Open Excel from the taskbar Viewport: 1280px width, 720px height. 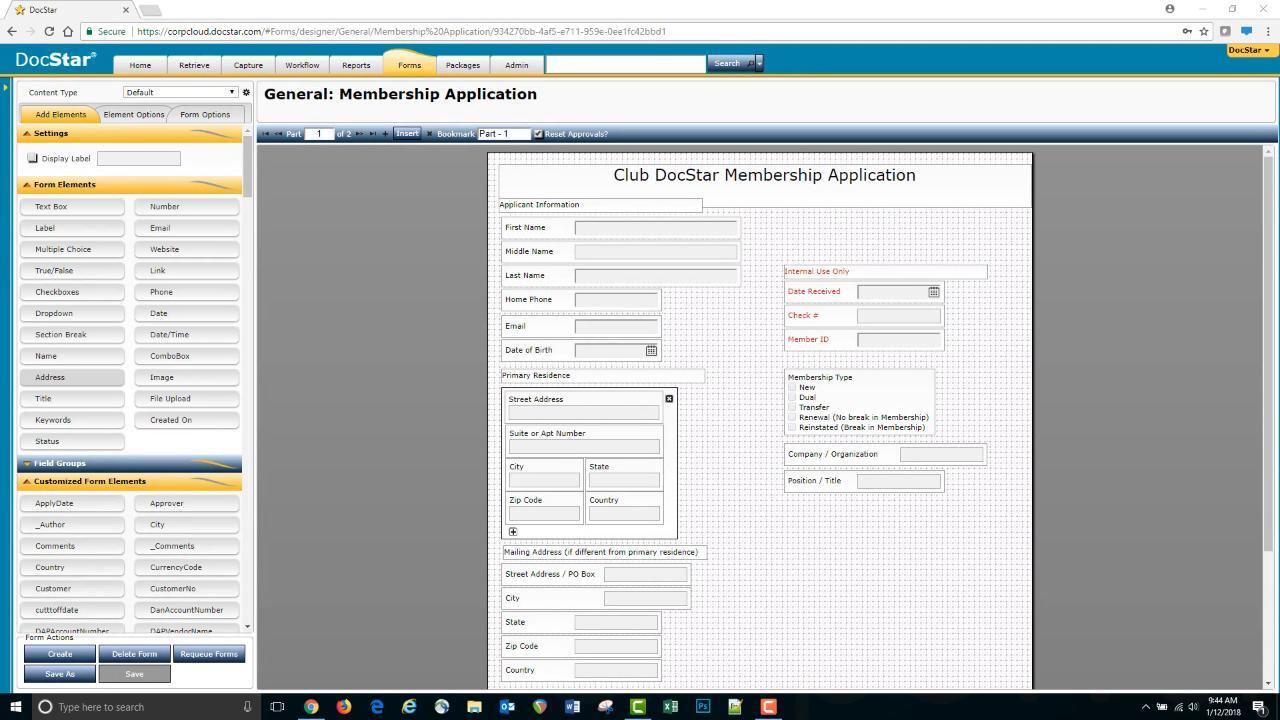[670, 706]
